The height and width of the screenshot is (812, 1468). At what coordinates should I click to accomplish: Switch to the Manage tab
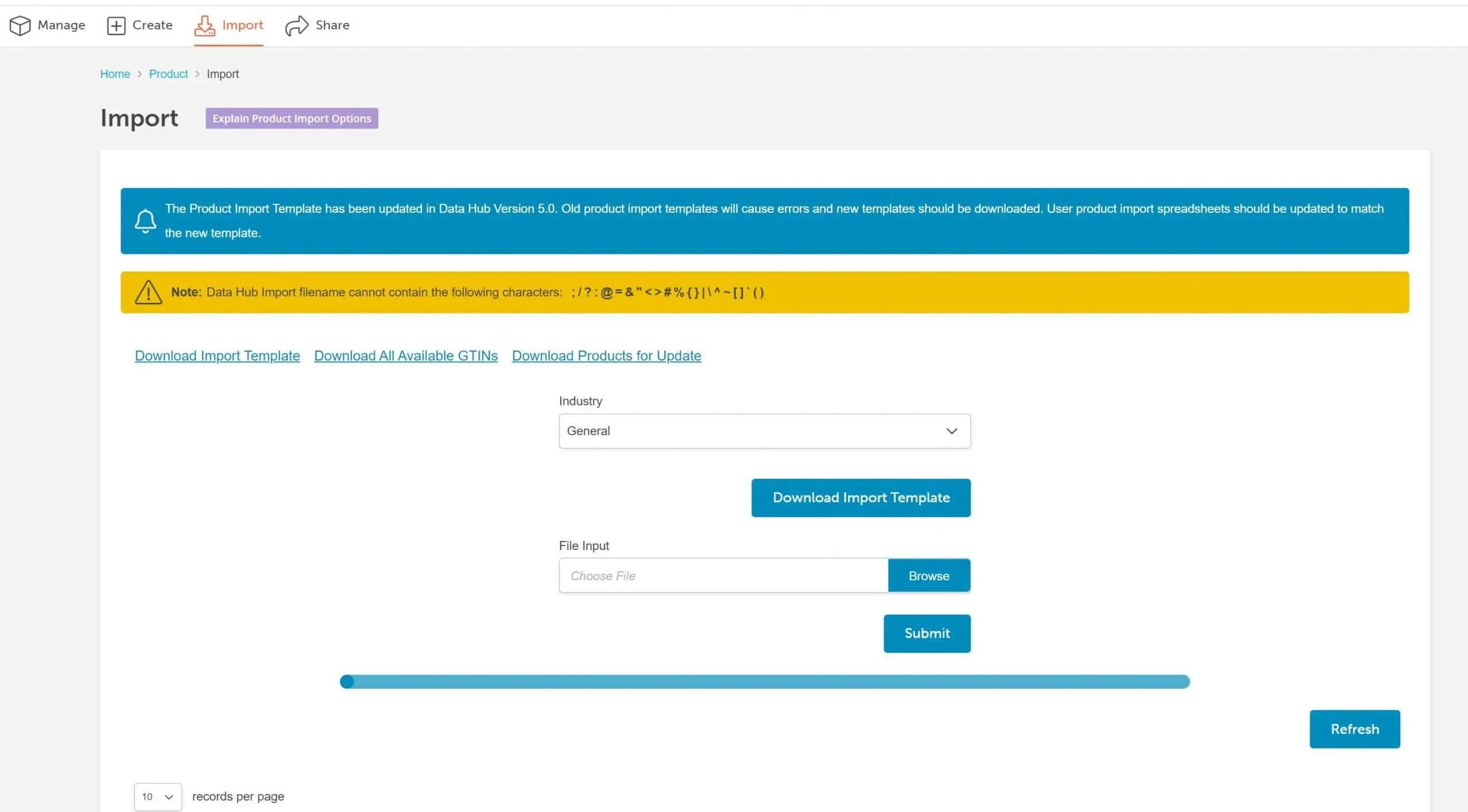[61, 25]
